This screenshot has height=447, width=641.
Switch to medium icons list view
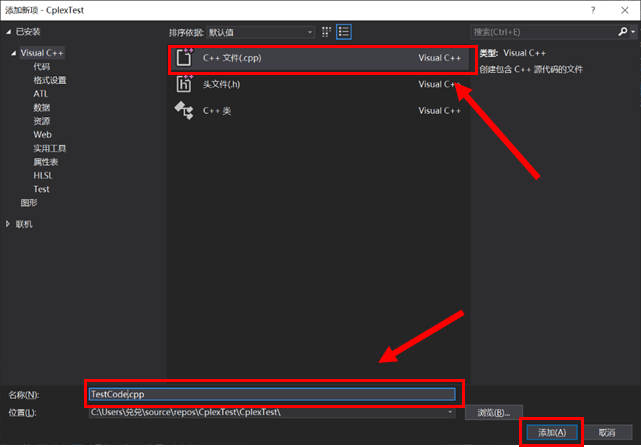(x=344, y=32)
